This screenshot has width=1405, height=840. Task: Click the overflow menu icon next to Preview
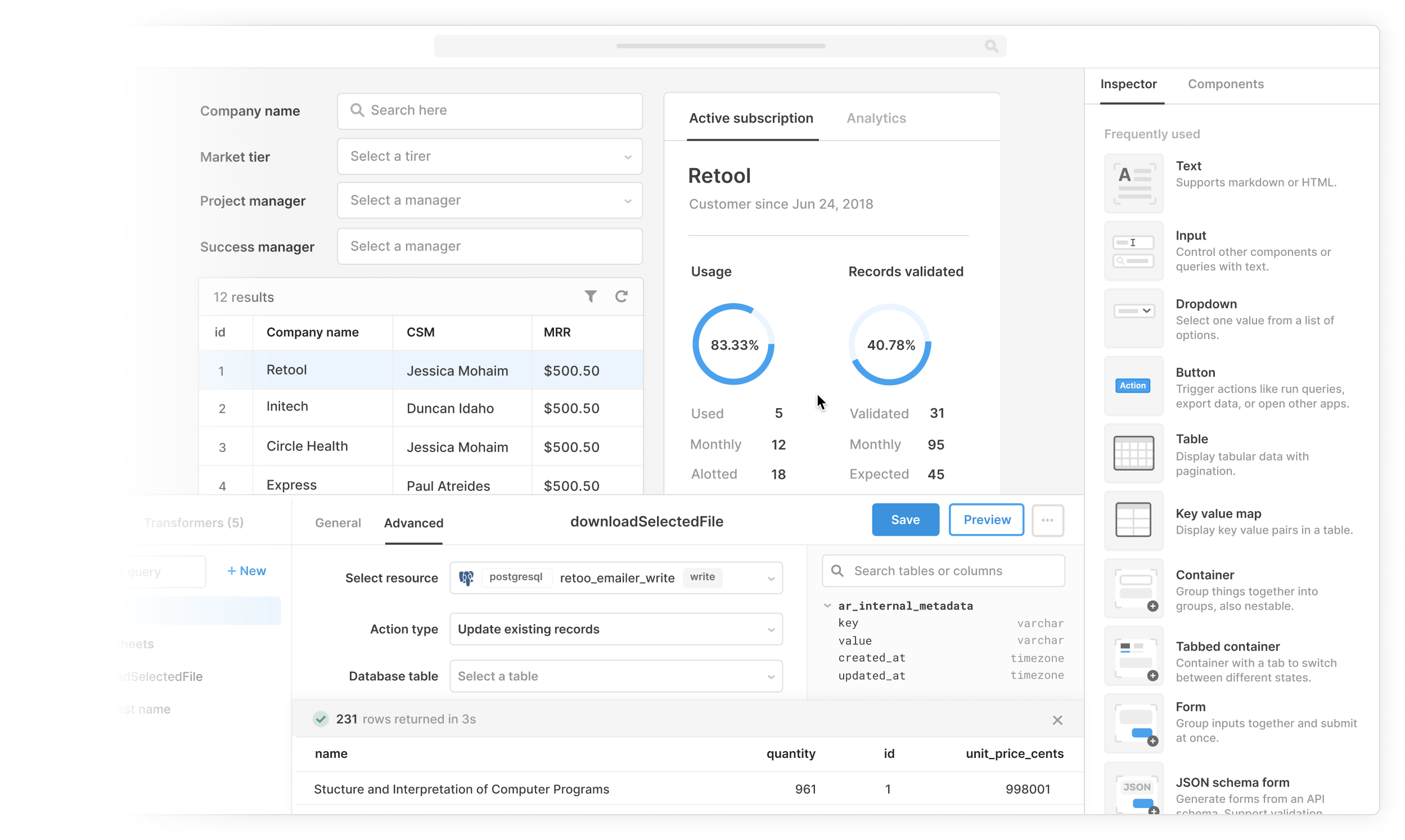[x=1047, y=519]
